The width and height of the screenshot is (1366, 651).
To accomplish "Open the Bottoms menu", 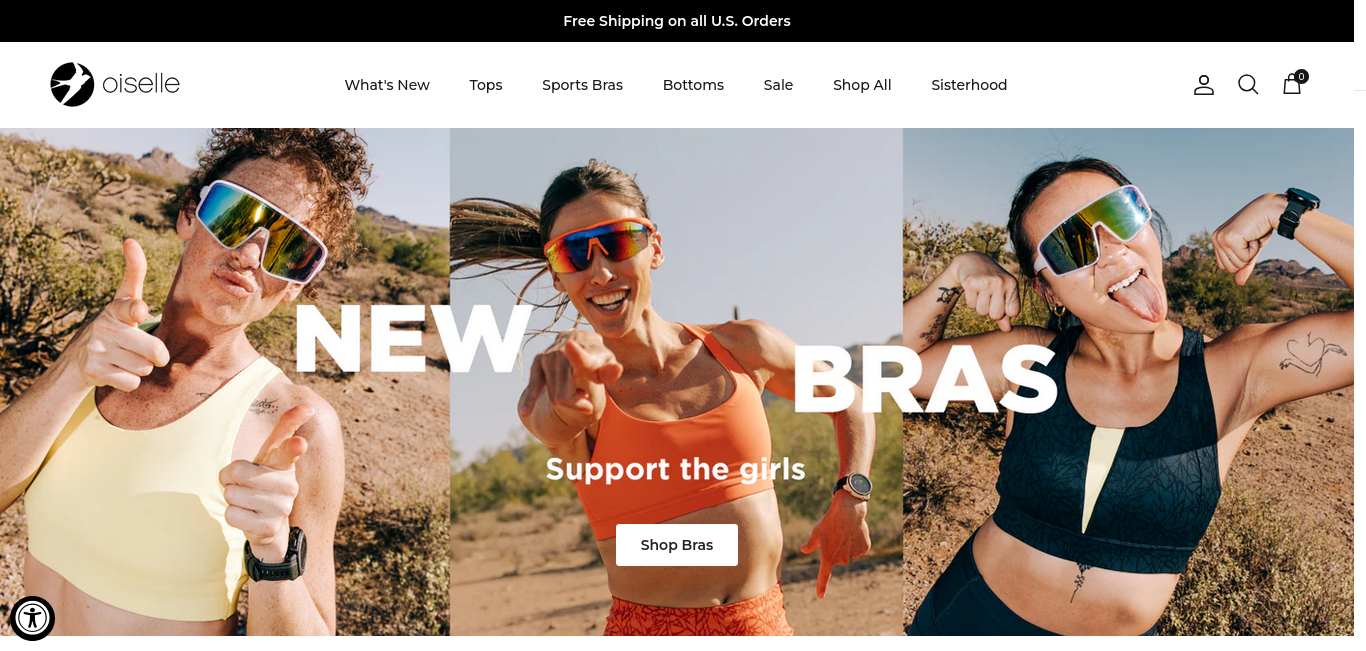I will coord(693,85).
